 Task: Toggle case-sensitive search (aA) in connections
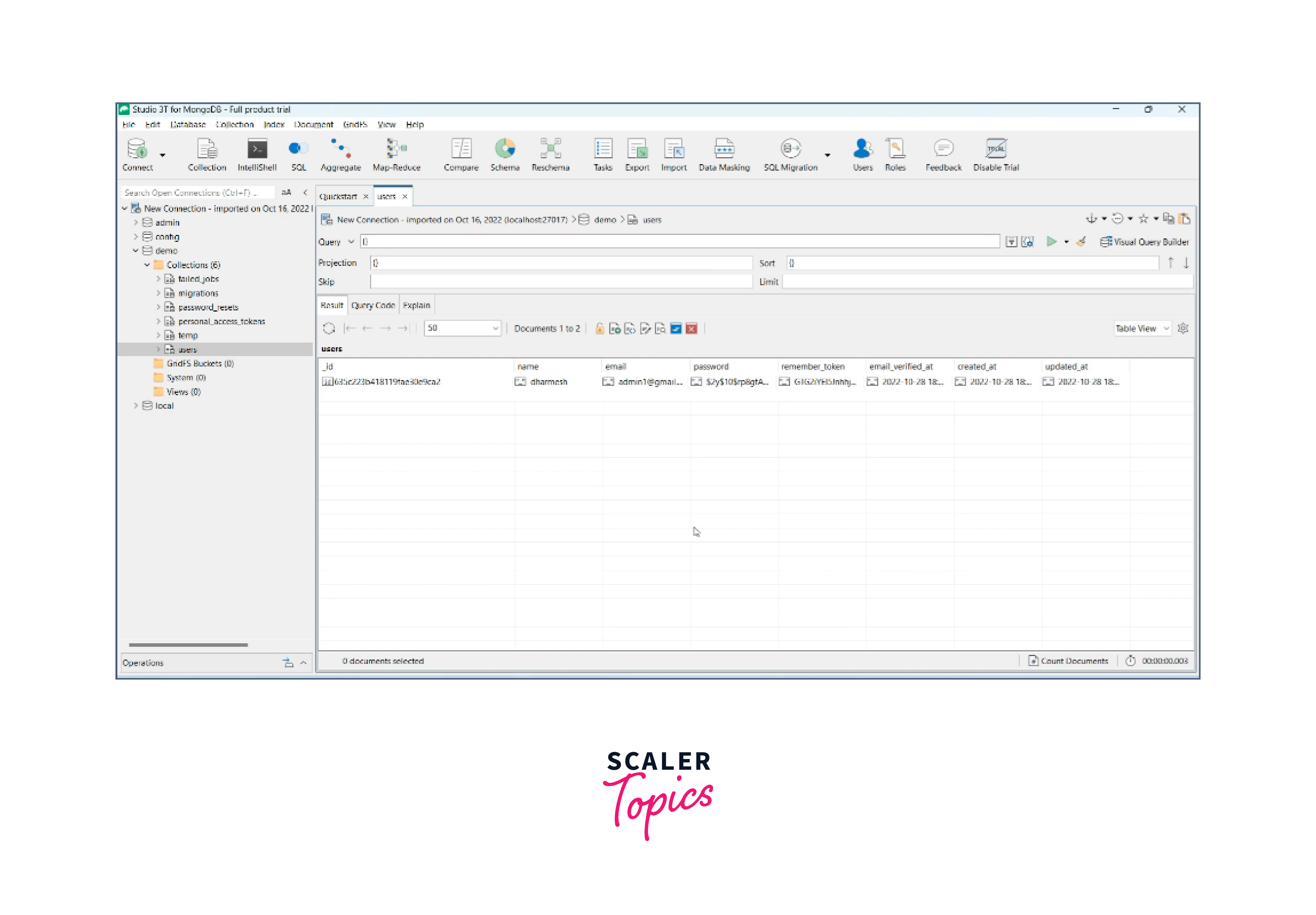pos(286,193)
